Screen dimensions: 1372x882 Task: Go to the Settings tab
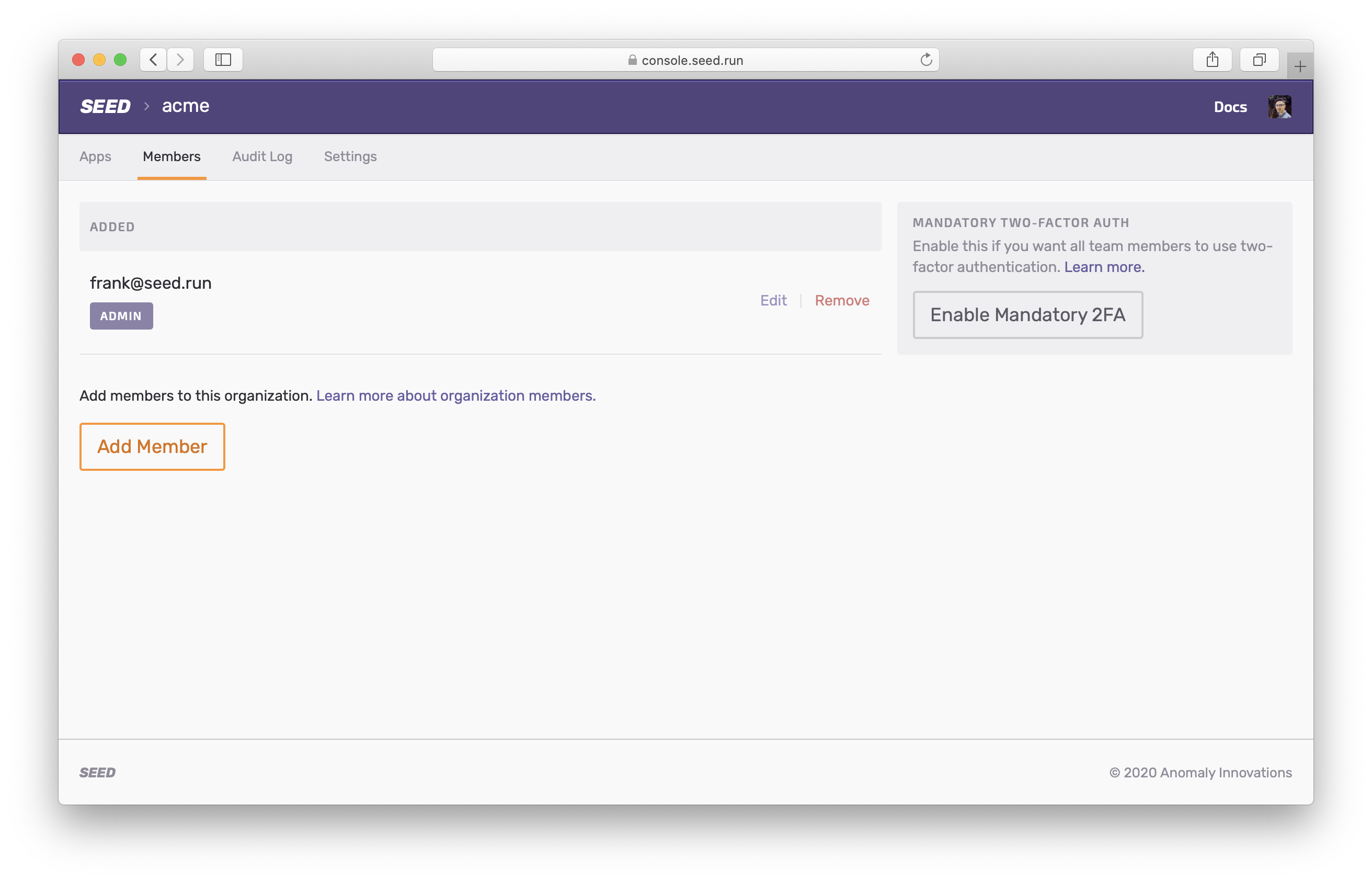350,156
